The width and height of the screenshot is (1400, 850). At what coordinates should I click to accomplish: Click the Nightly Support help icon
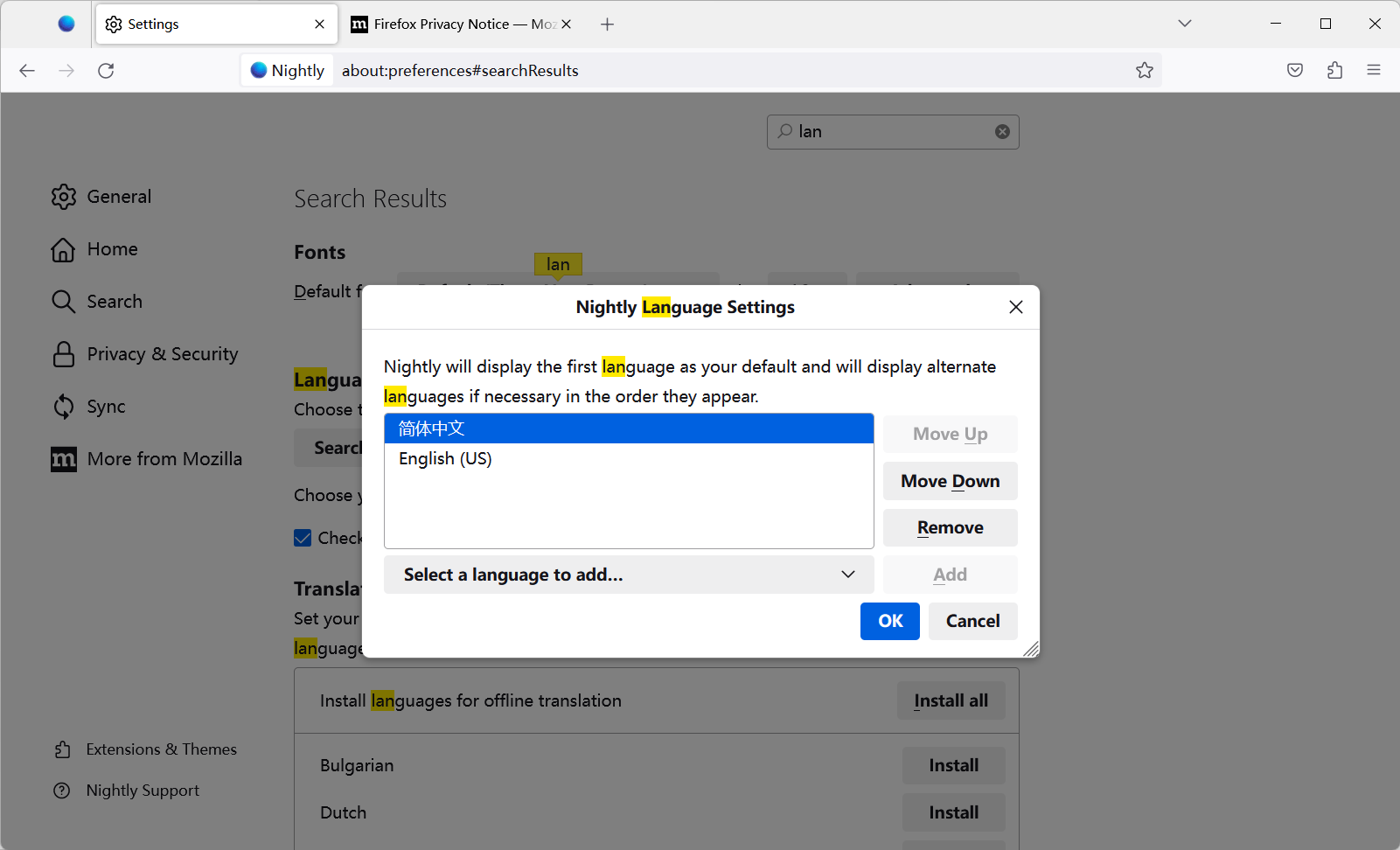click(x=62, y=791)
